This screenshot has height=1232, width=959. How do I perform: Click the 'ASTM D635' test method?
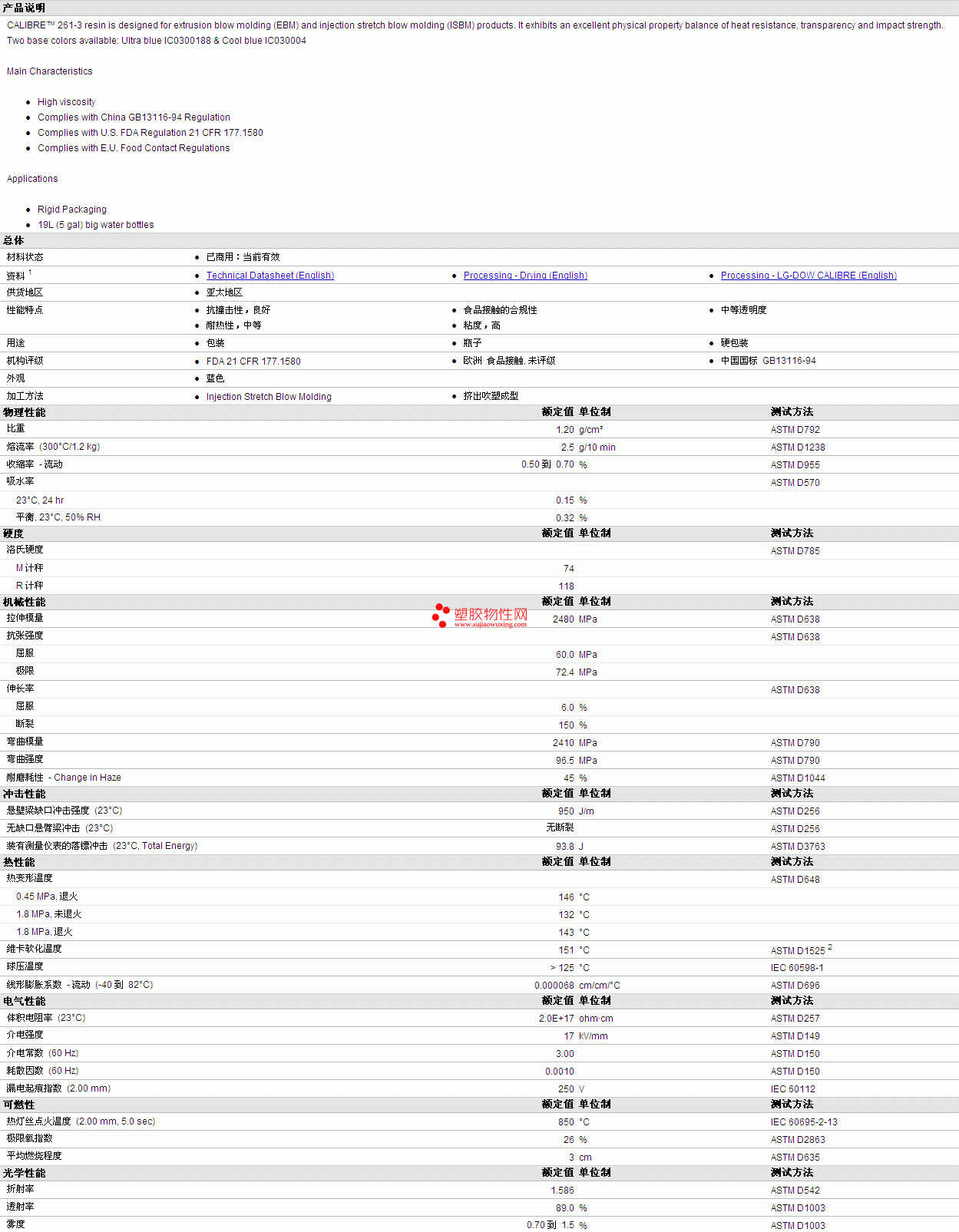[795, 1158]
